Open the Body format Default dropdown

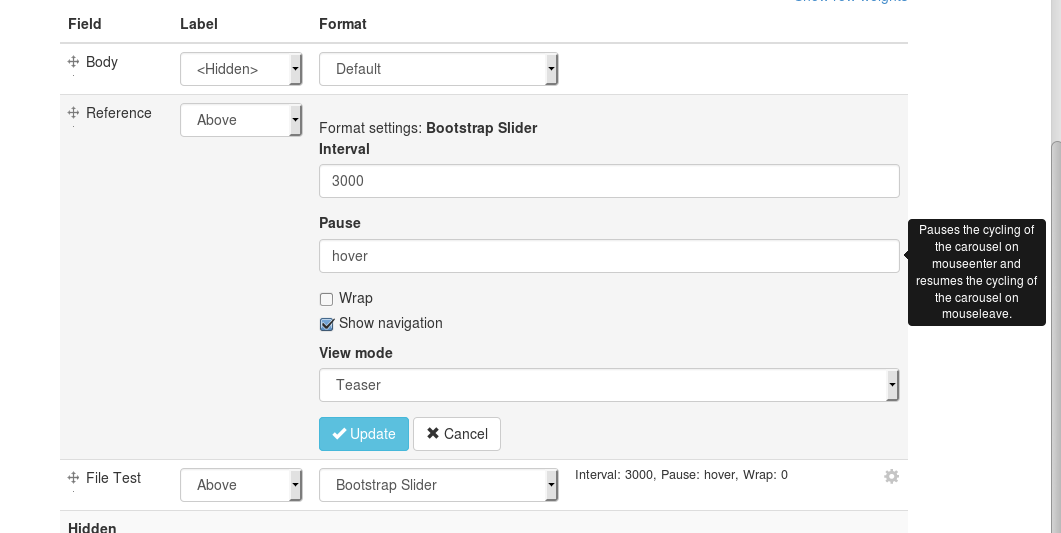pyautogui.click(x=438, y=69)
